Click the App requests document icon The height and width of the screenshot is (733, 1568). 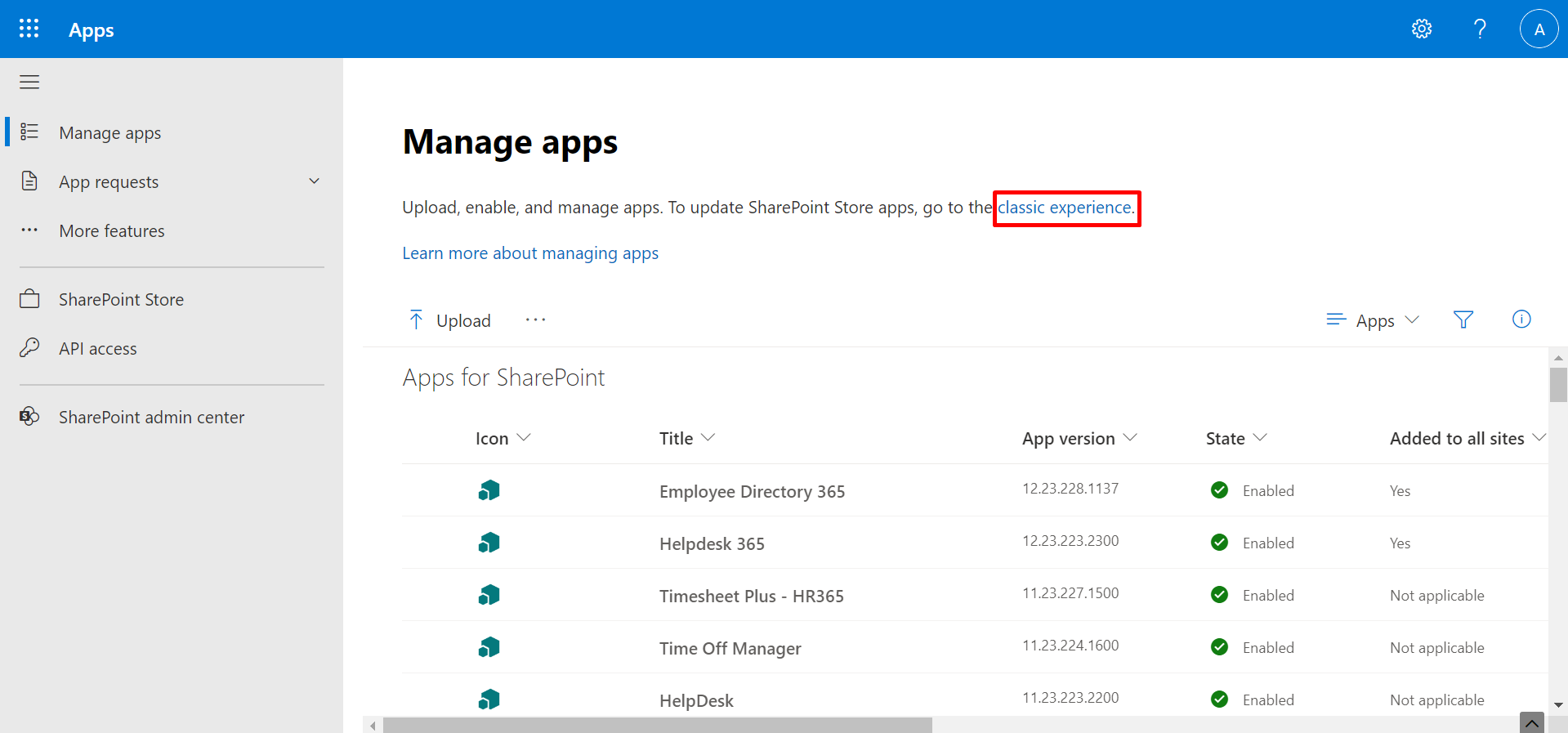point(29,181)
